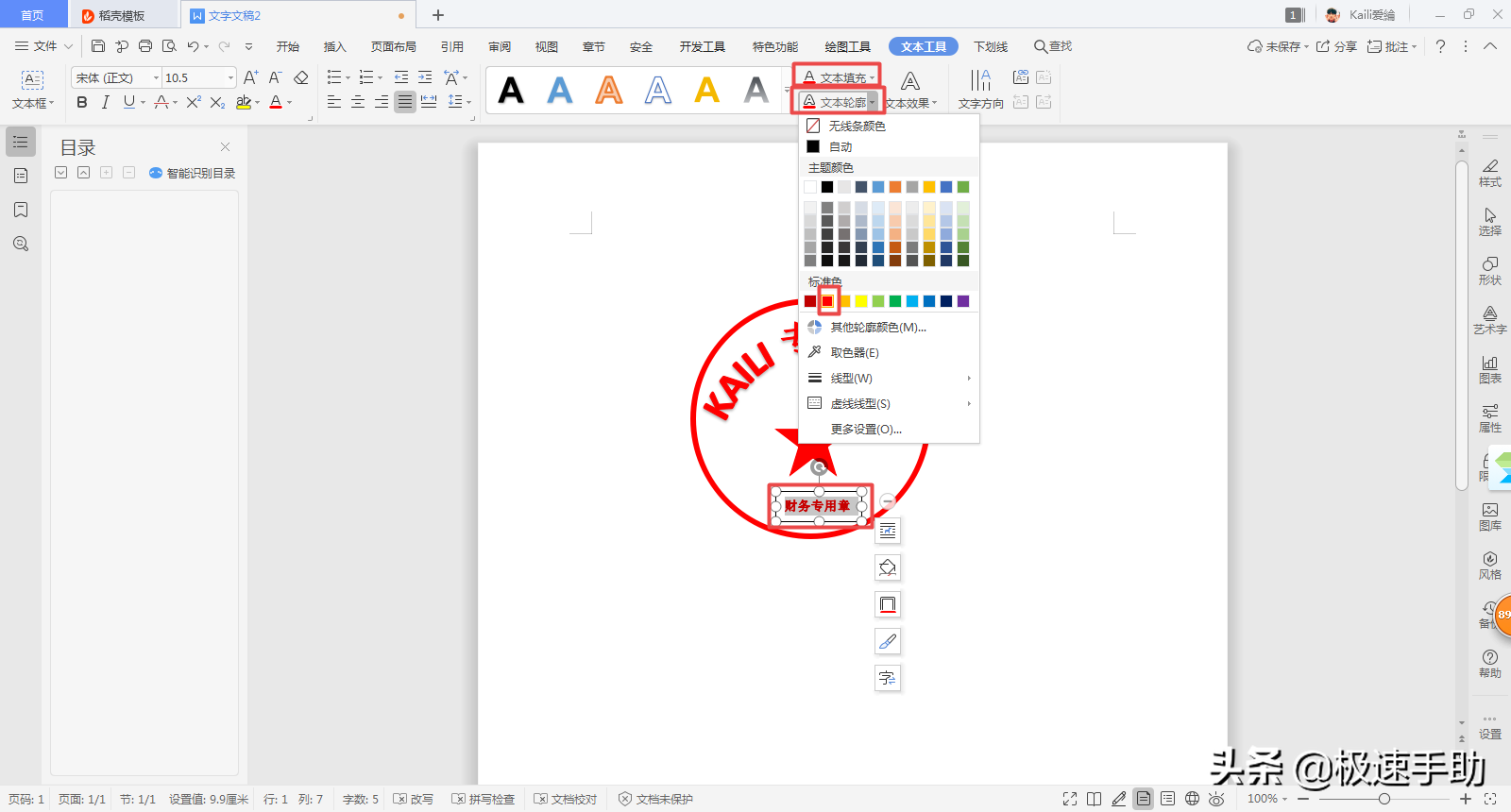1511x812 pixels.
Task: Click the save icon in quick toolbar
Action: [98, 46]
